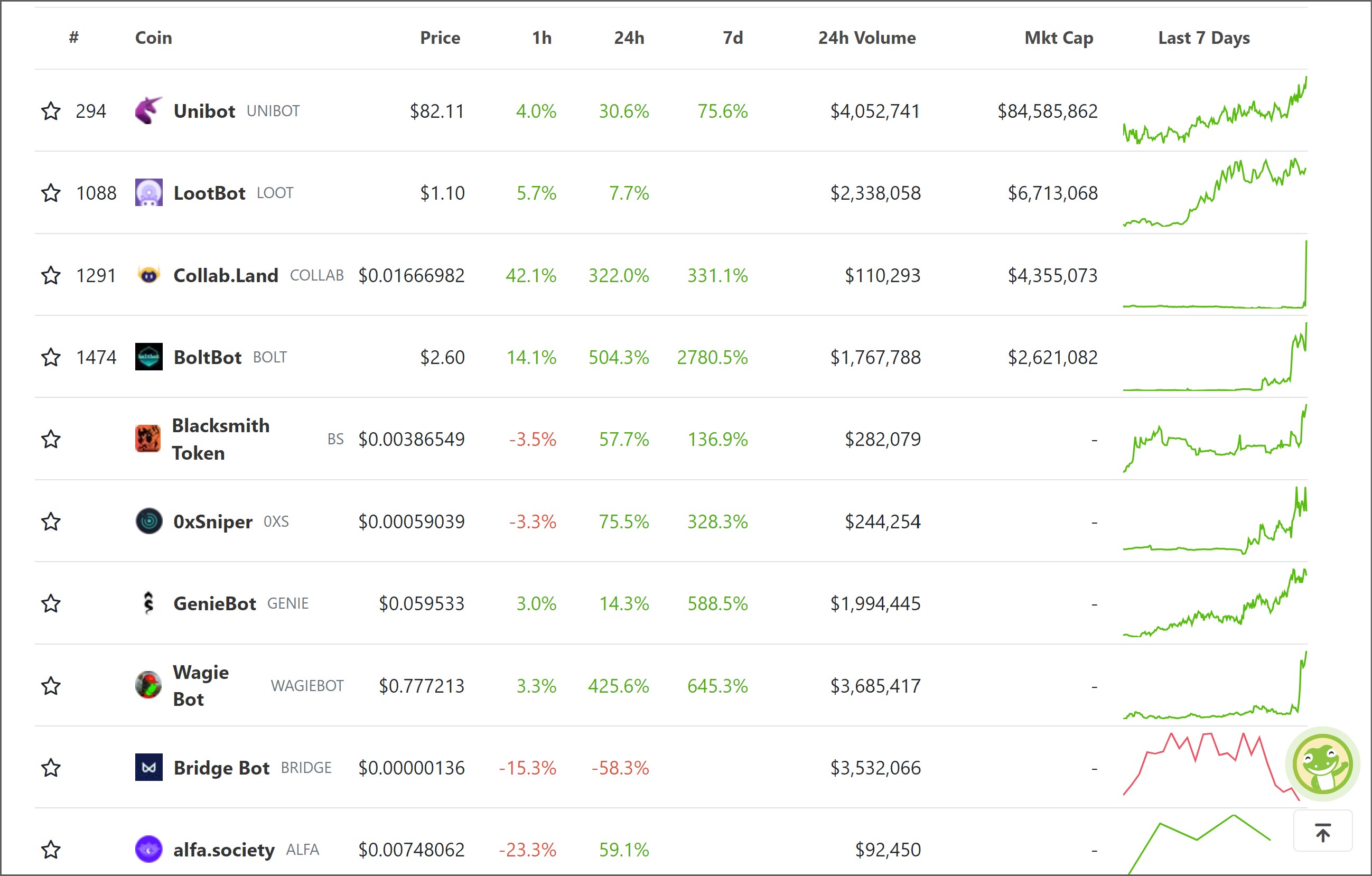Click the Last 7 Days column header
This screenshot has width=1372, height=876.
(1204, 38)
